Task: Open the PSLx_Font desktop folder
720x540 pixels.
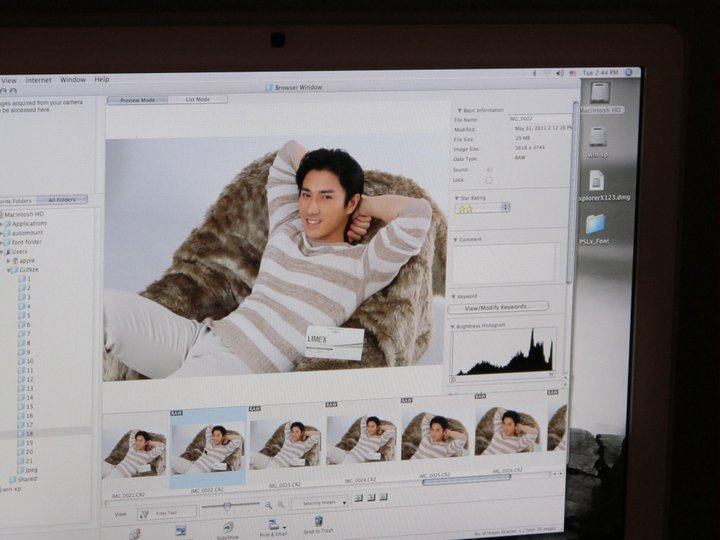Action: (595, 225)
